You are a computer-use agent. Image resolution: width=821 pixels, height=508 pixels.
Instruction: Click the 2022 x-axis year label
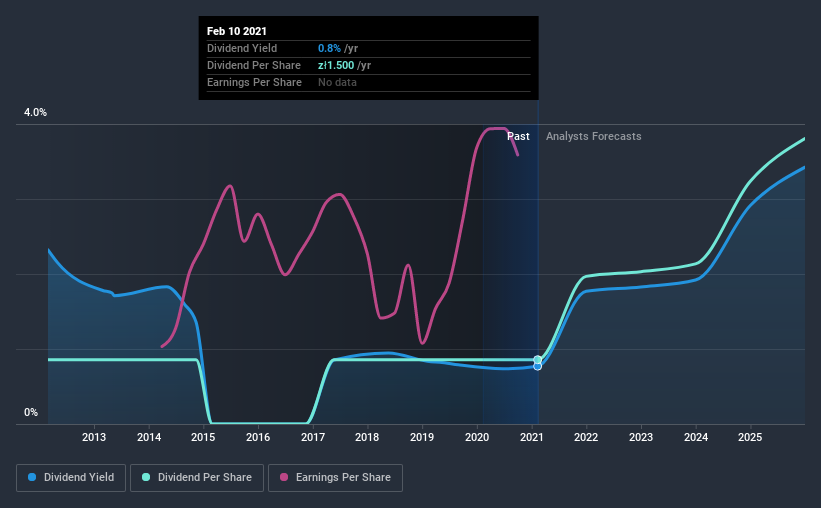586,437
